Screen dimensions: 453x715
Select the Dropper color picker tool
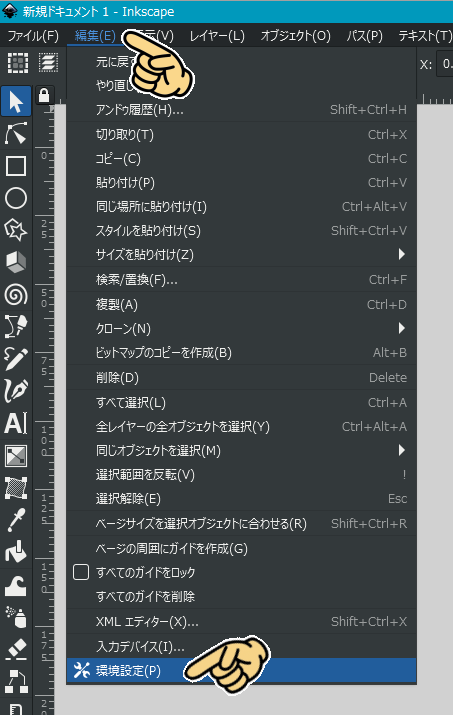[x=16, y=520]
